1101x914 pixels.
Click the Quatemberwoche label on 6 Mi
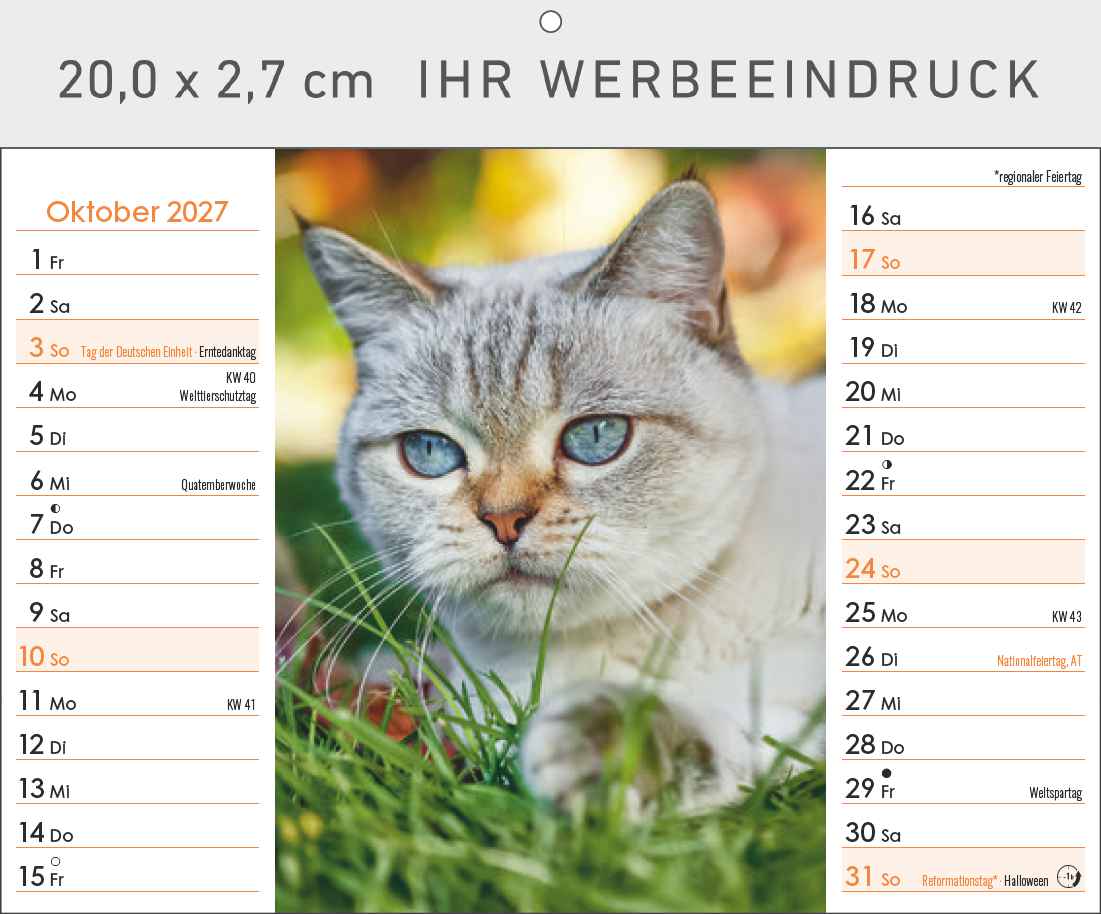coord(218,484)
